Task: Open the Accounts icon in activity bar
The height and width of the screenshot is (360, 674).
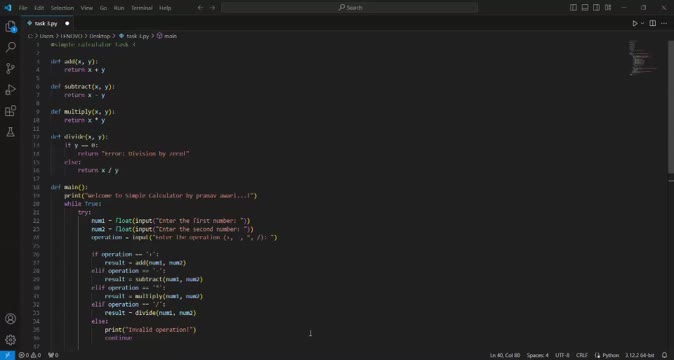Action: (x=10, y=319)
